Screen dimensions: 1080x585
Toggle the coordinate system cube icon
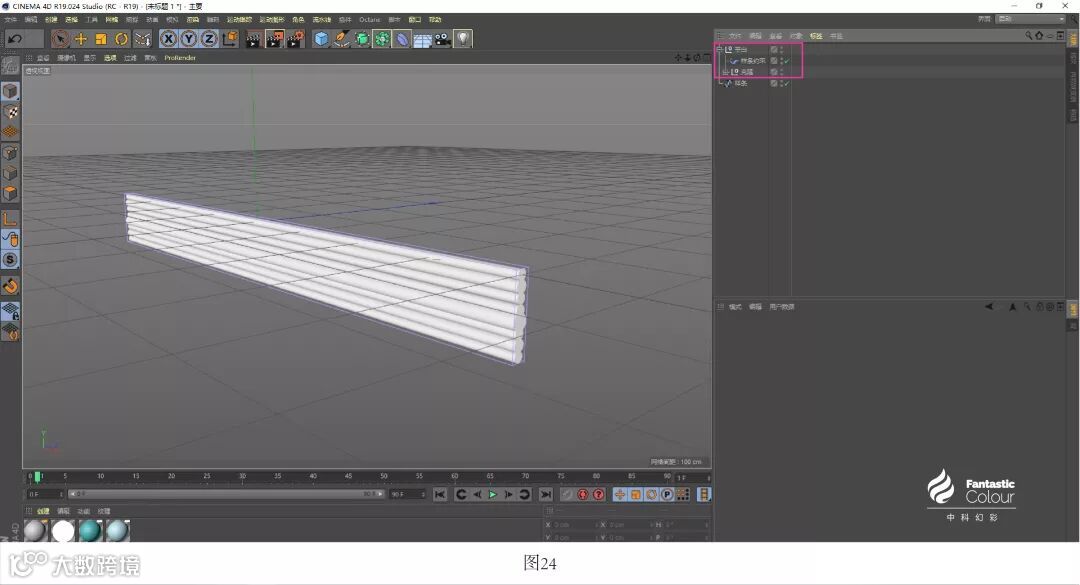coord(230,39)
